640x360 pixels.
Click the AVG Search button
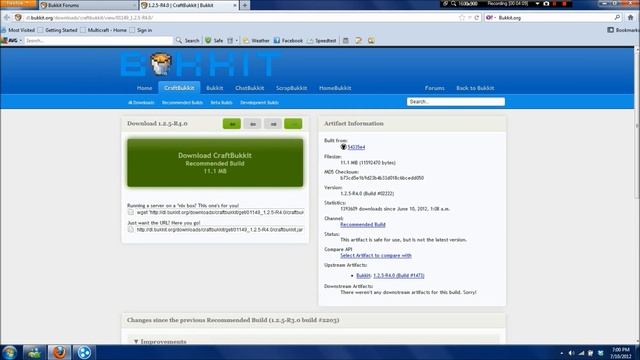[x=188, y=40]
